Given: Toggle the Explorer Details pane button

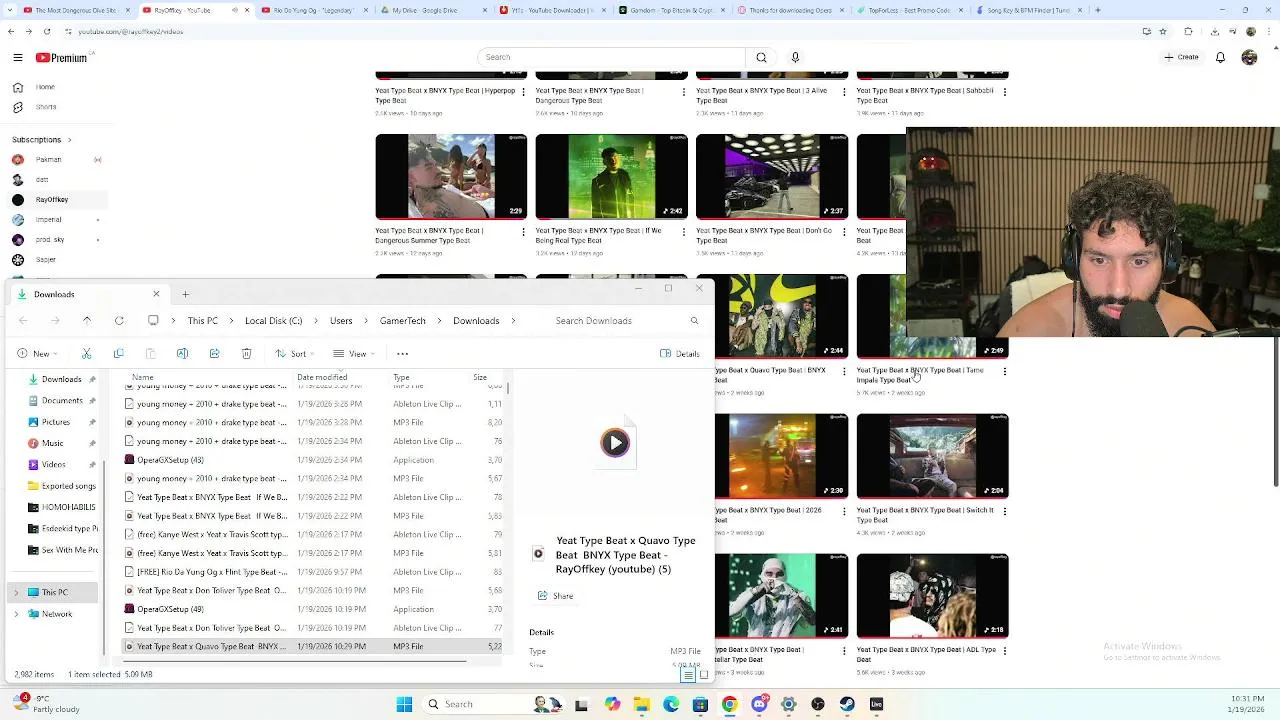Looking at the screenshot, I should (x=680, y=354).
